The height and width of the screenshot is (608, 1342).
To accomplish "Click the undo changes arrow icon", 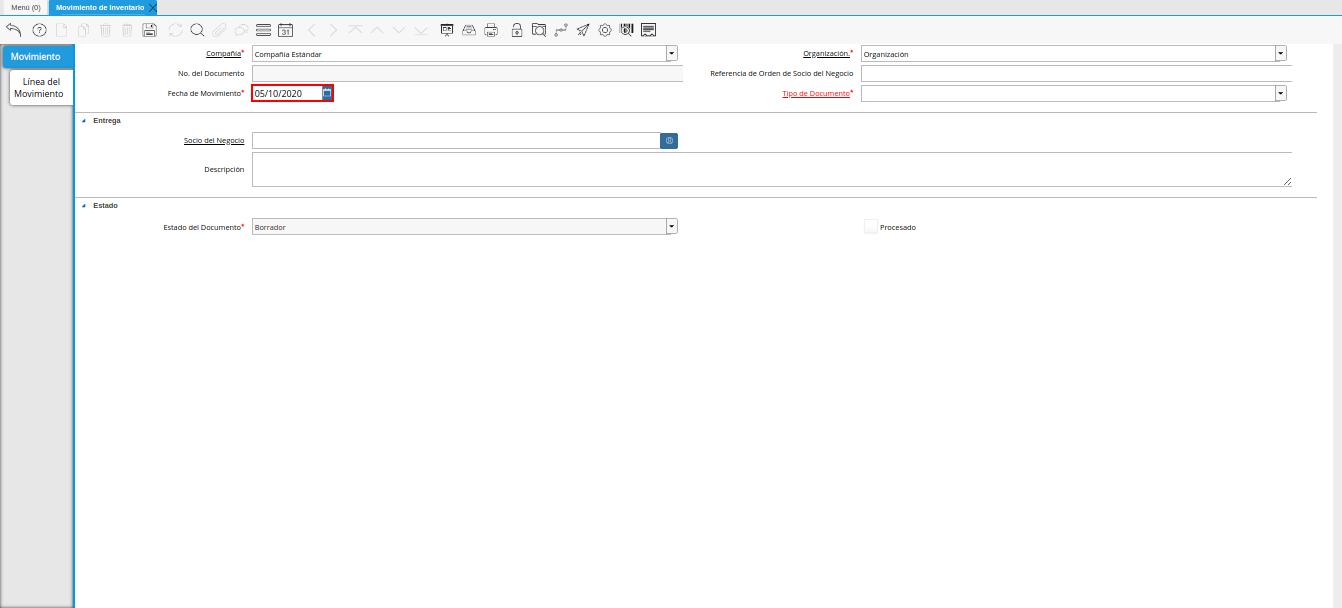I will point(14,30).
